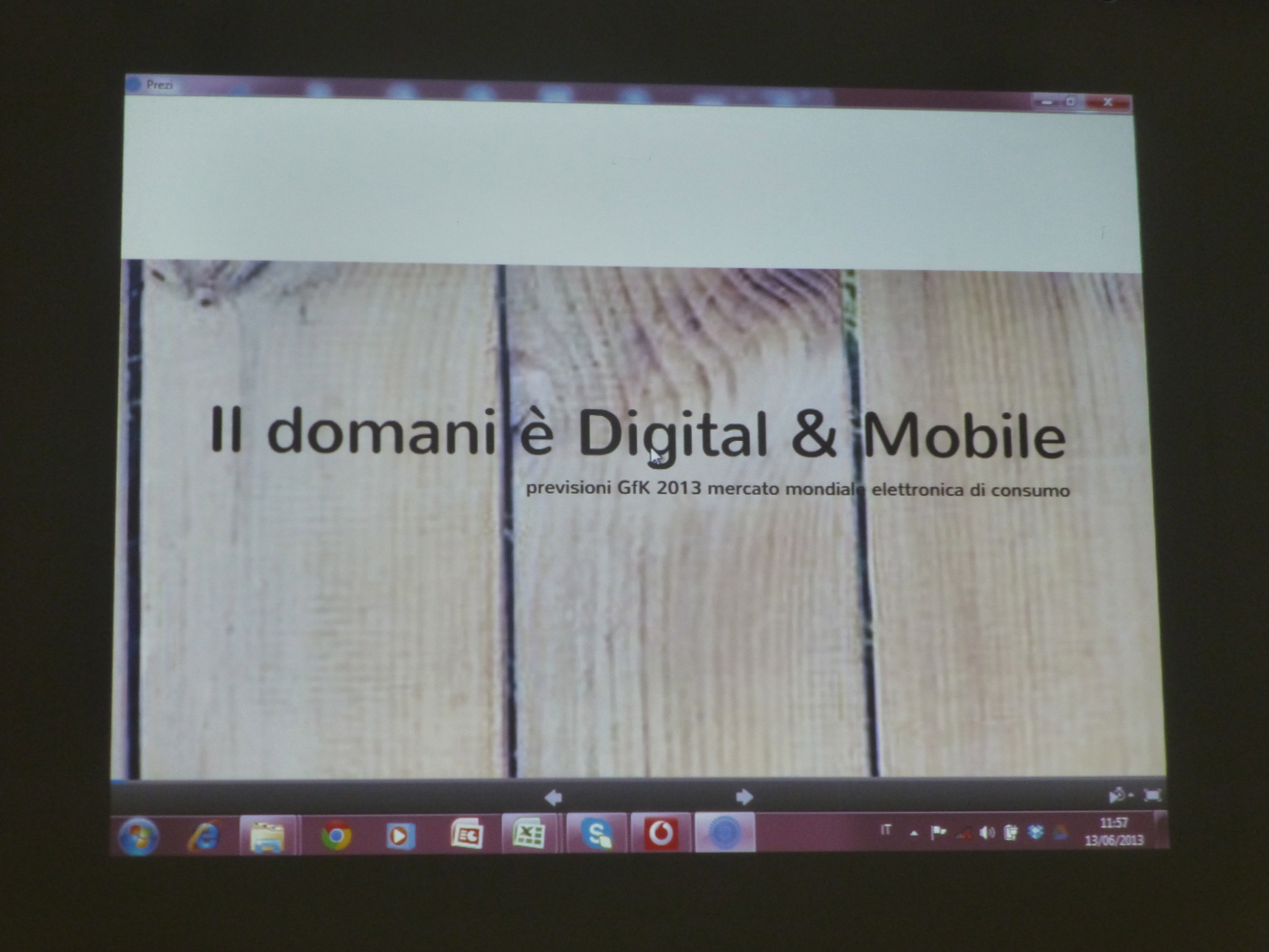This screenshot has height=952, width=1269.
Task: Open the volume speaker control
Action: (987, 833)
